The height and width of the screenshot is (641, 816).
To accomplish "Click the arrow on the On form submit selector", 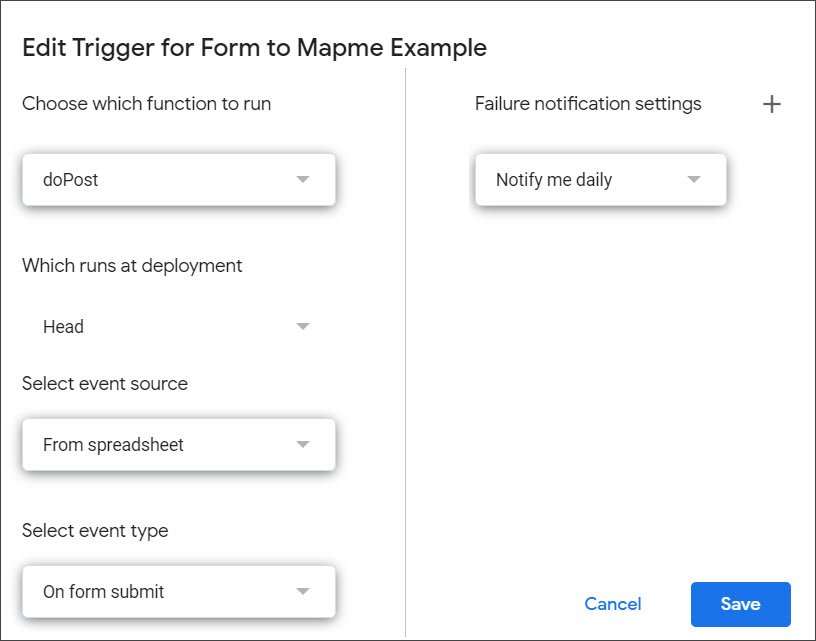I will tap(303, 592).
